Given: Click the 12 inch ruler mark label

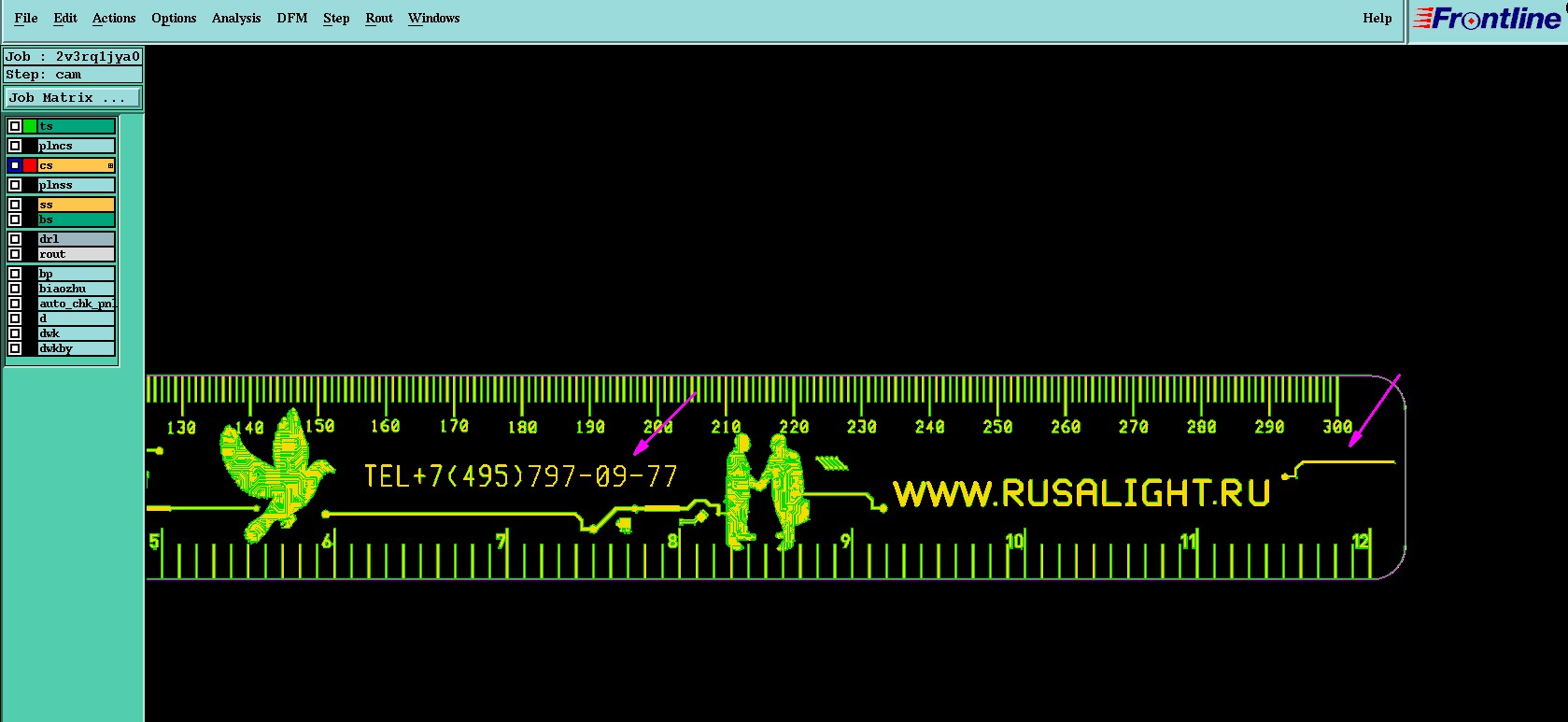Looking at the screenshot, I should pos(1361,541).
